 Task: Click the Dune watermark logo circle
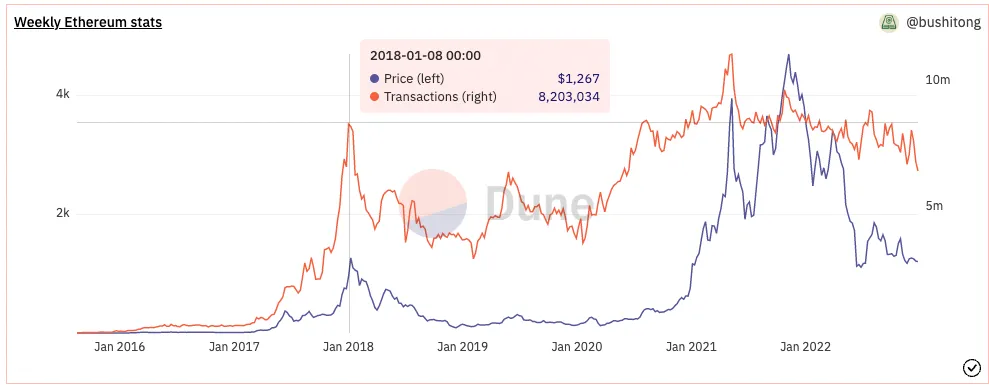(434, 202)
